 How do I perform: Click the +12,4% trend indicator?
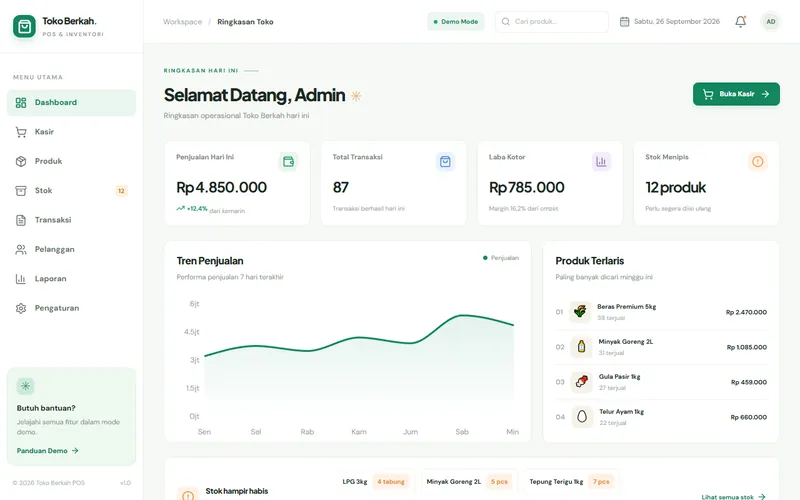tap(192, 209)
